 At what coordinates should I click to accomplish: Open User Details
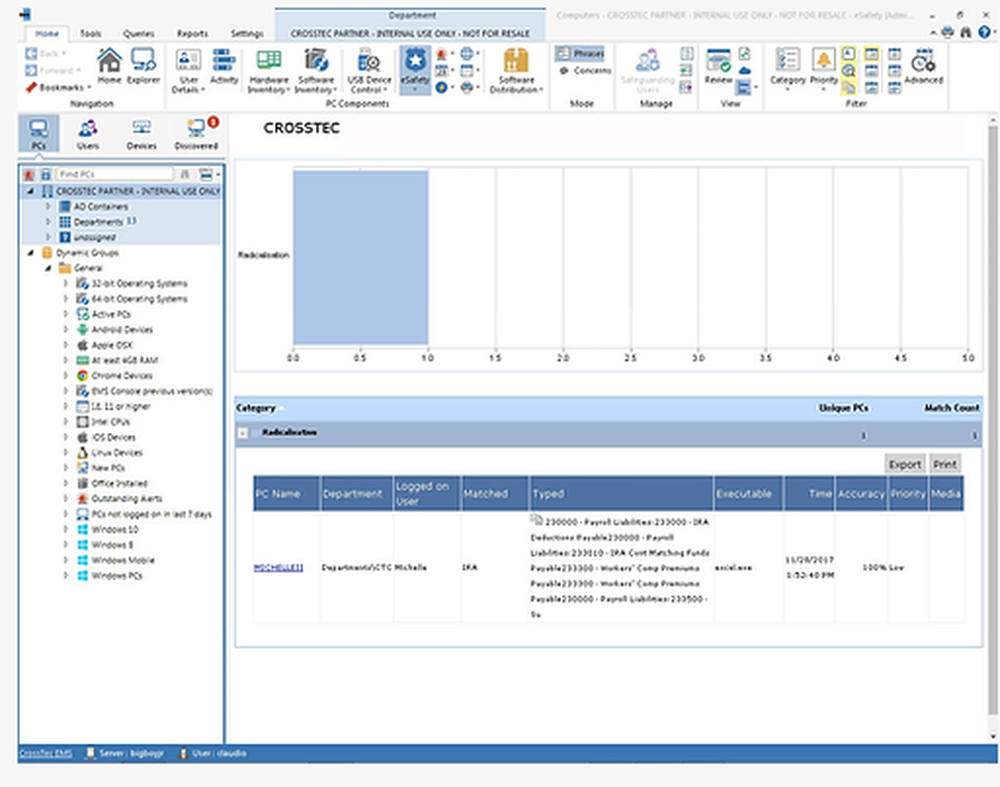[188, 70]
